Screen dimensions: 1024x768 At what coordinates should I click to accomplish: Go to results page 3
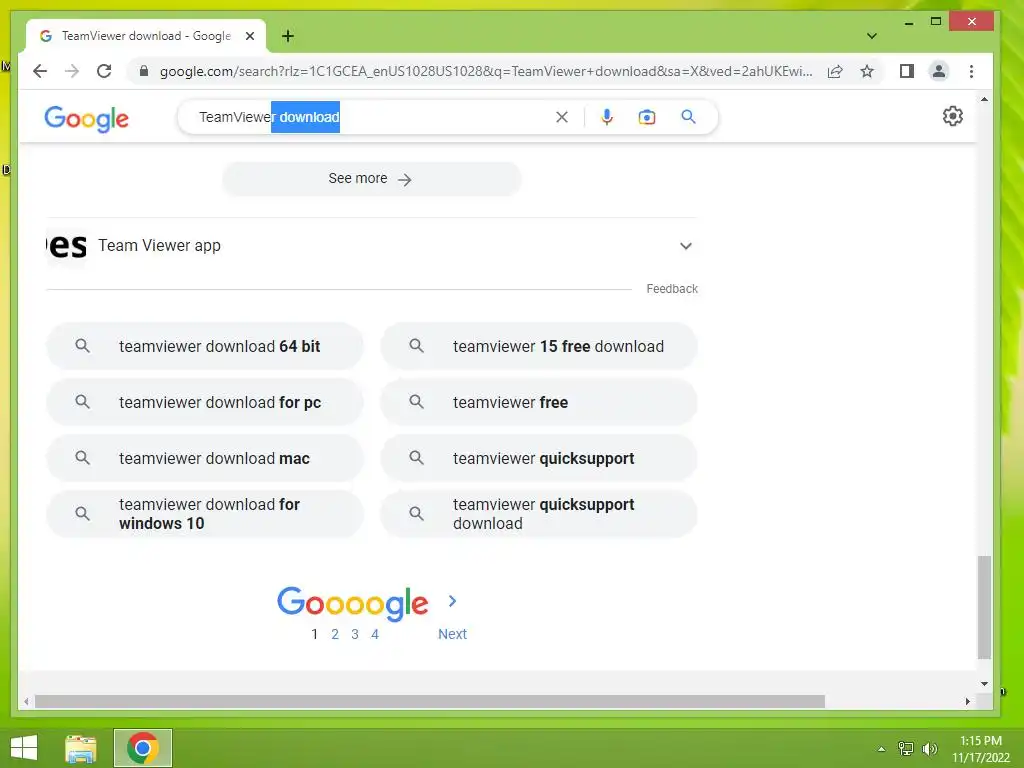pos(355,634)
